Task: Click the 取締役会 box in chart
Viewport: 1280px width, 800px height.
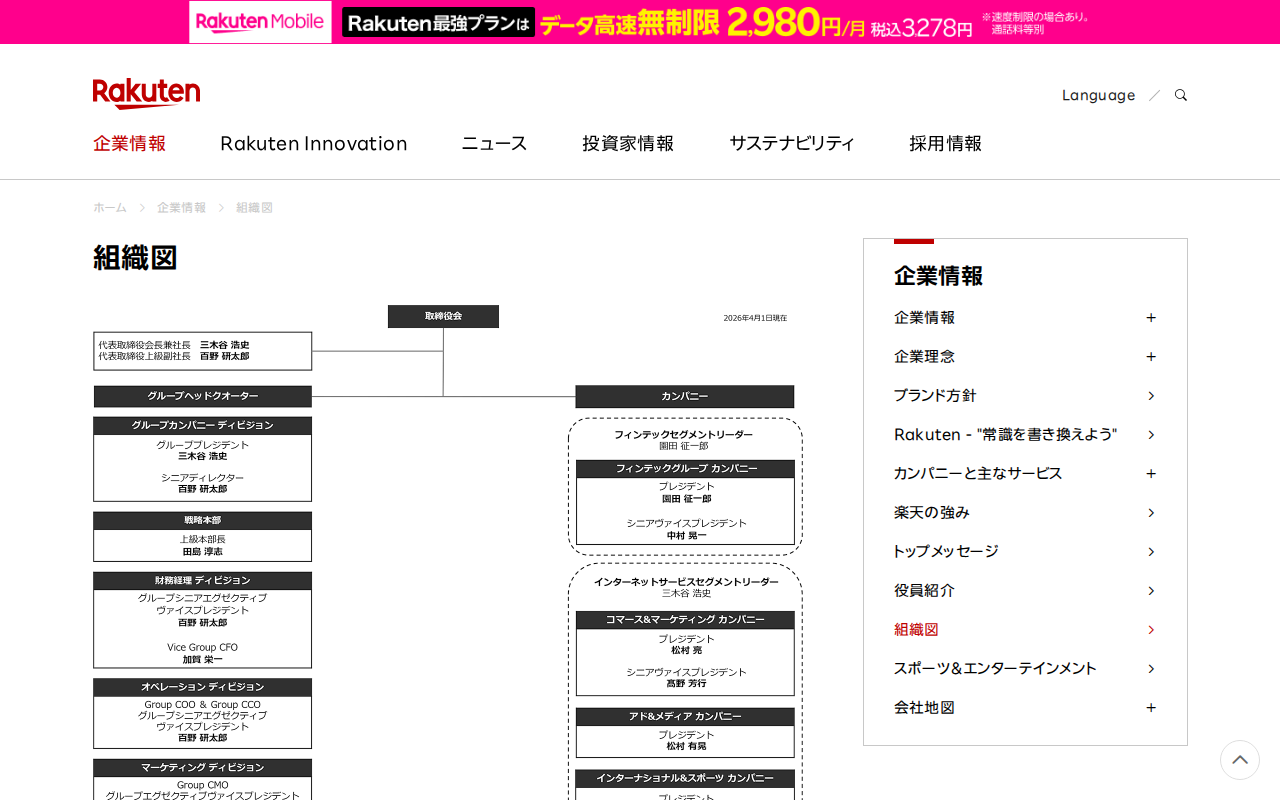Action: pos(443,316)
